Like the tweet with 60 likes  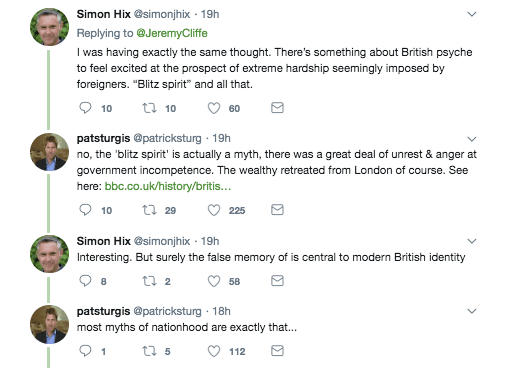214,108
